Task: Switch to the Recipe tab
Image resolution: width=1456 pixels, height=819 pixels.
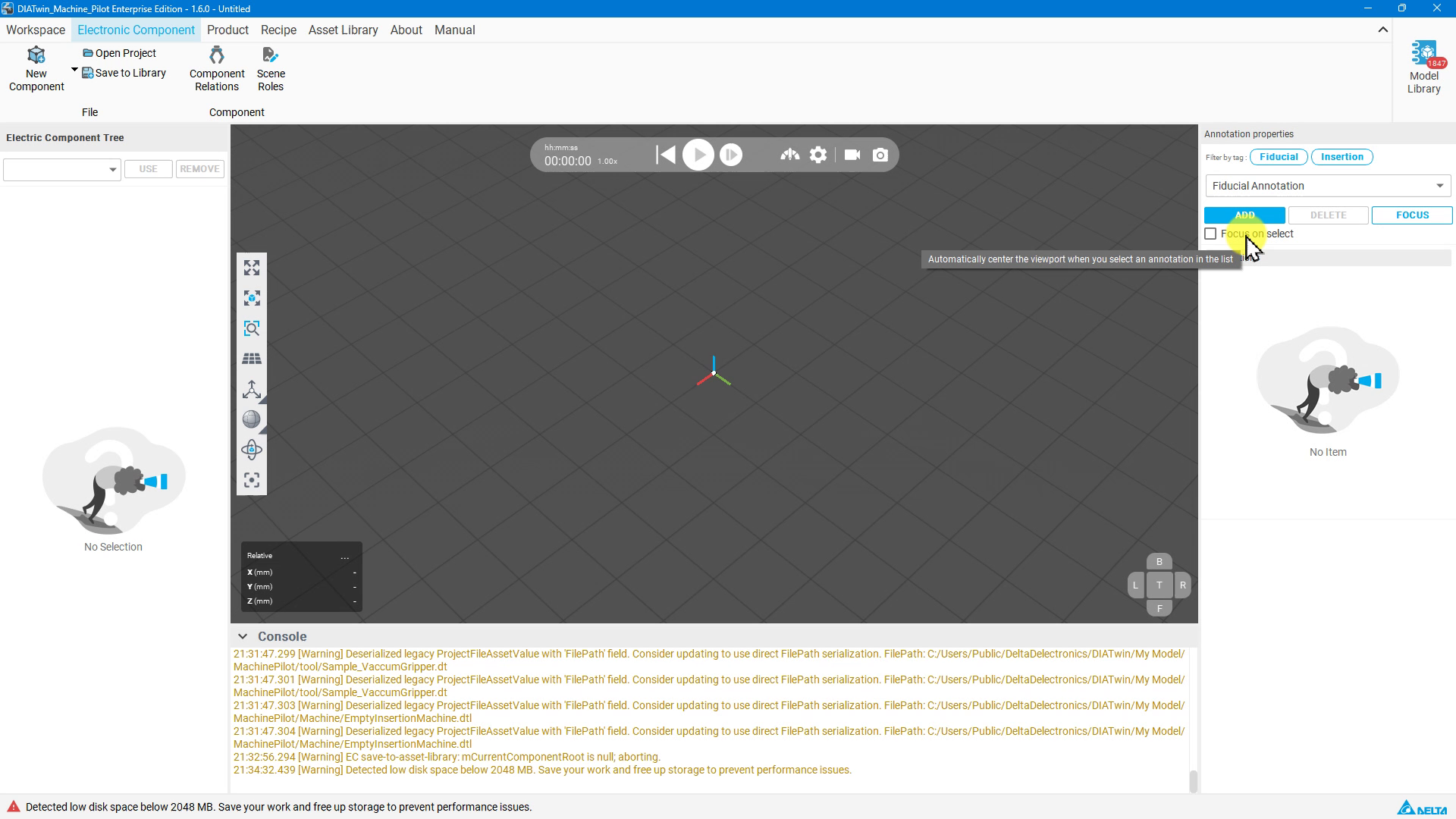Action: pos(278,30)
